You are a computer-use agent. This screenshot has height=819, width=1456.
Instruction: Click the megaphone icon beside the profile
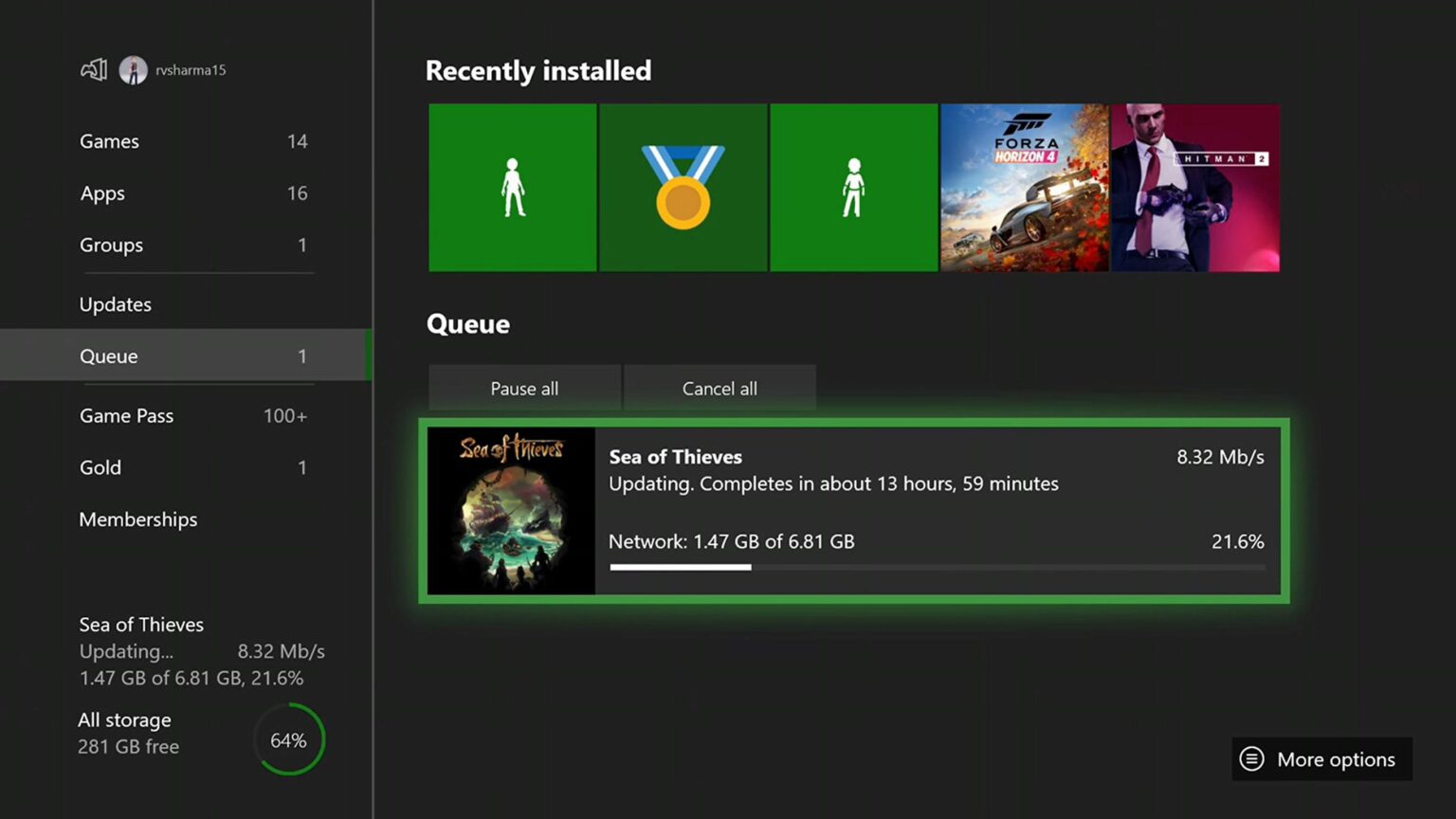[94, 69]
